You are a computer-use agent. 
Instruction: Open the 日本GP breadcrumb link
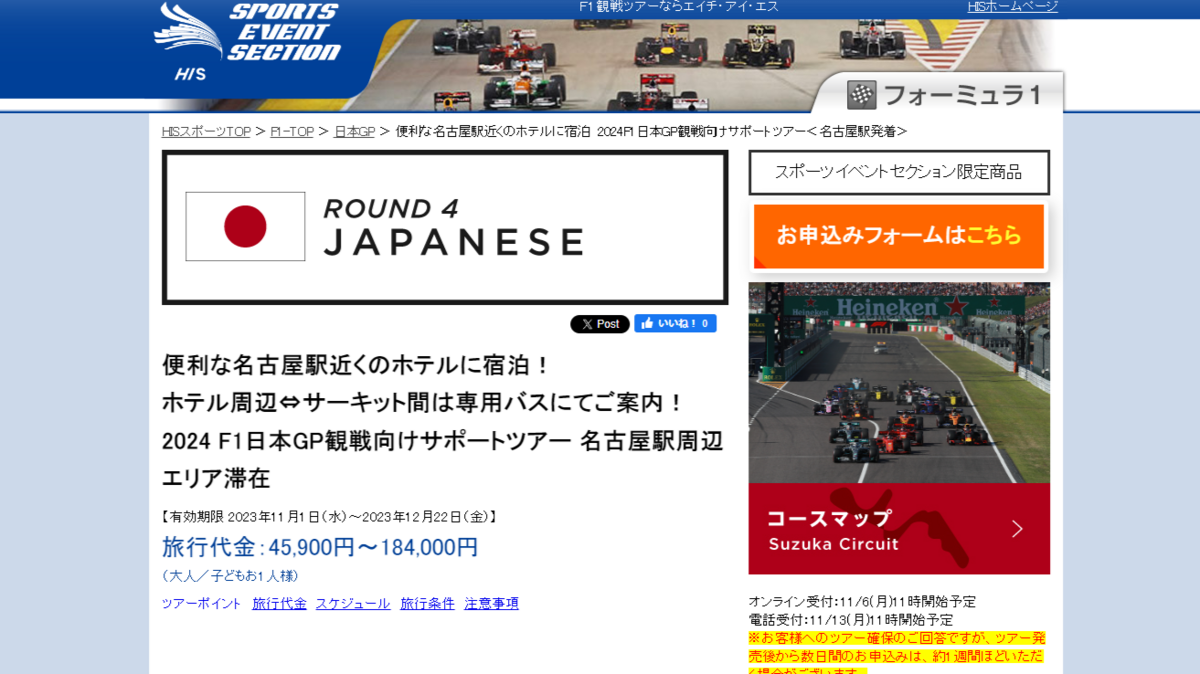pos(354,131)
